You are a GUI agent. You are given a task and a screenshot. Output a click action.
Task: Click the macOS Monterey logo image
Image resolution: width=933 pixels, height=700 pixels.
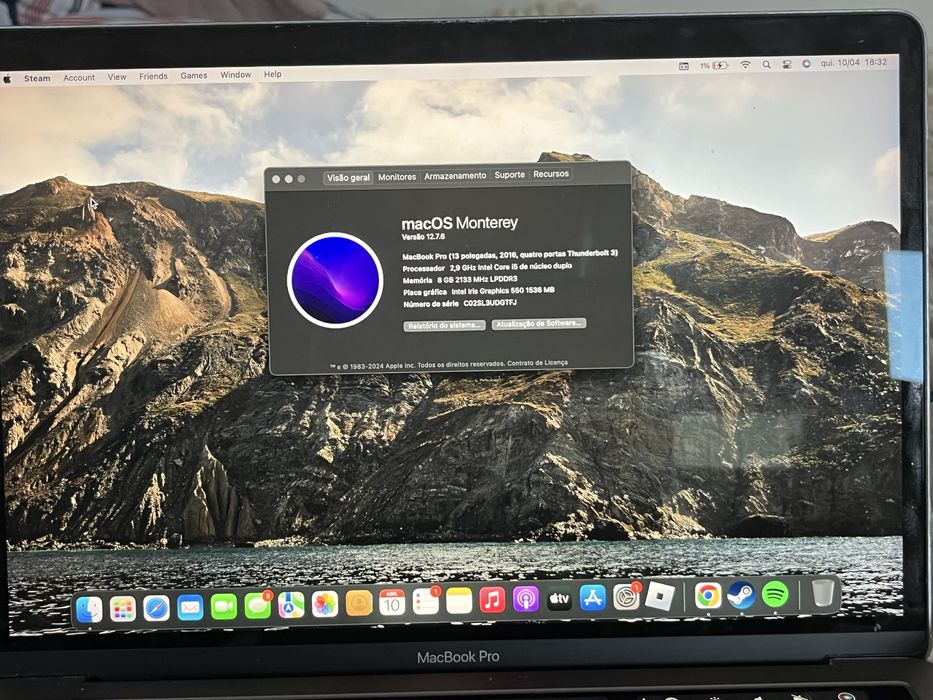335,280
